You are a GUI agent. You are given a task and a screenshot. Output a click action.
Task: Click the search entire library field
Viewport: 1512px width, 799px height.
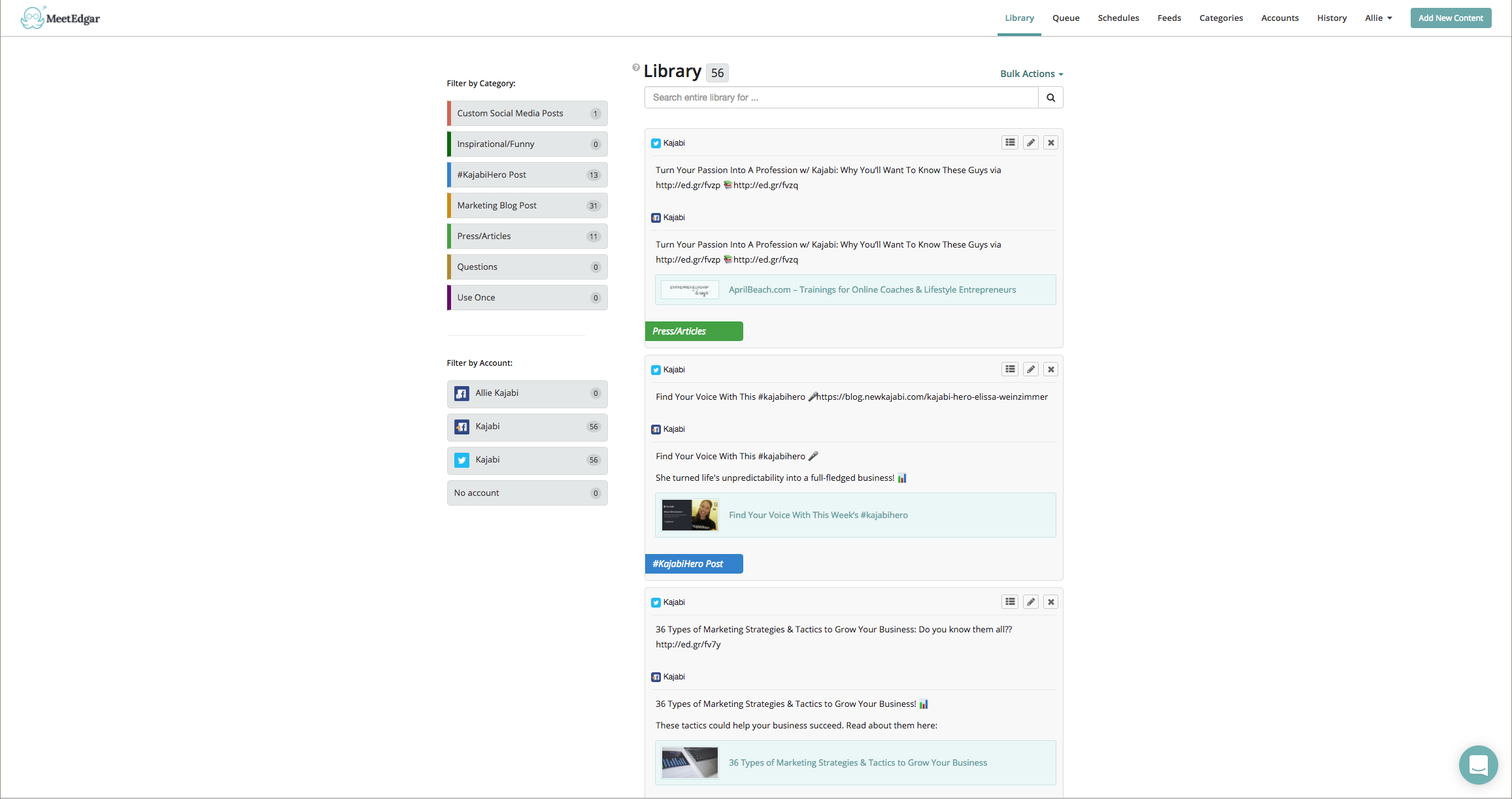tap(841, 97)
